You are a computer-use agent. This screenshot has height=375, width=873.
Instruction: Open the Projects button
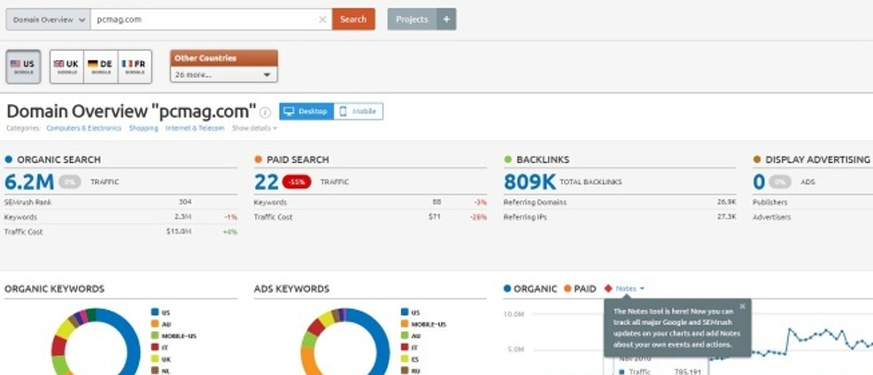(x=412, y=19)
